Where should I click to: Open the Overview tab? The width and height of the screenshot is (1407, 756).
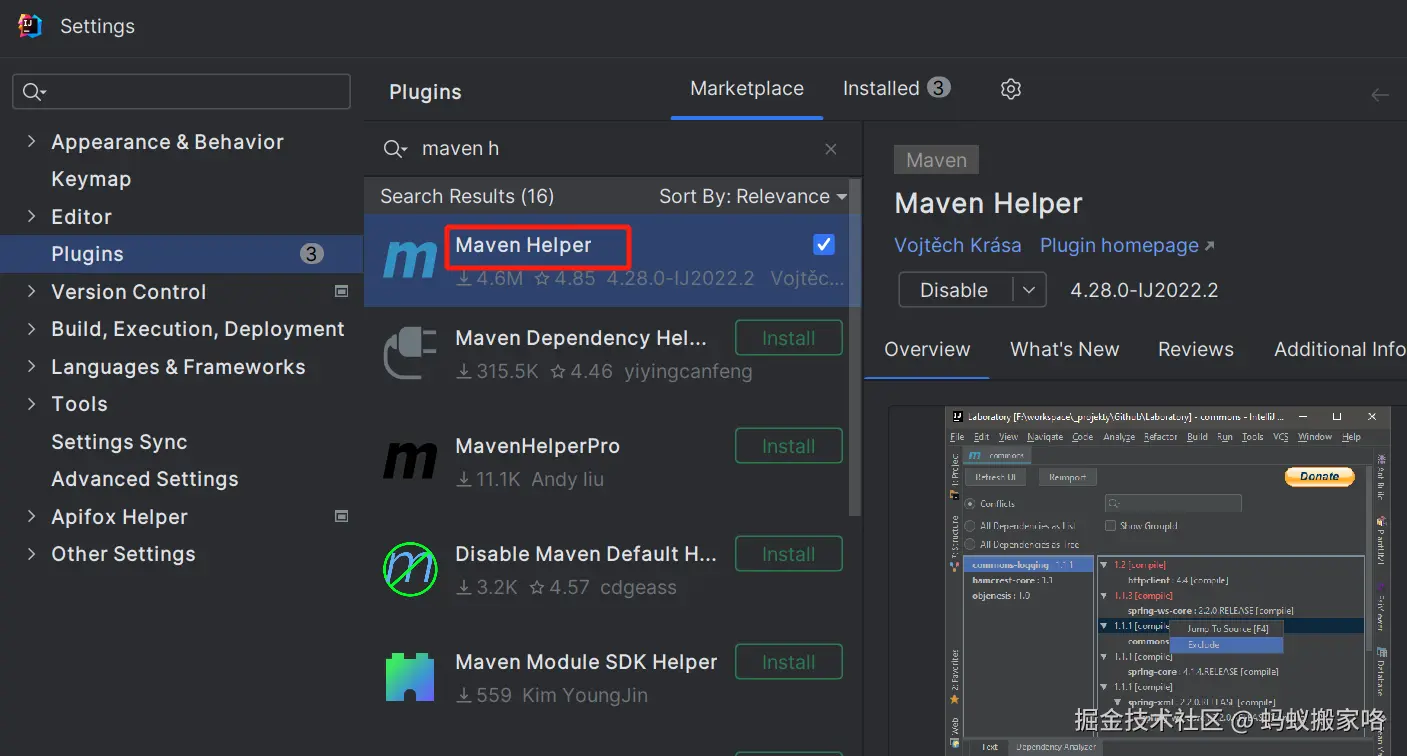coord(927,349)
